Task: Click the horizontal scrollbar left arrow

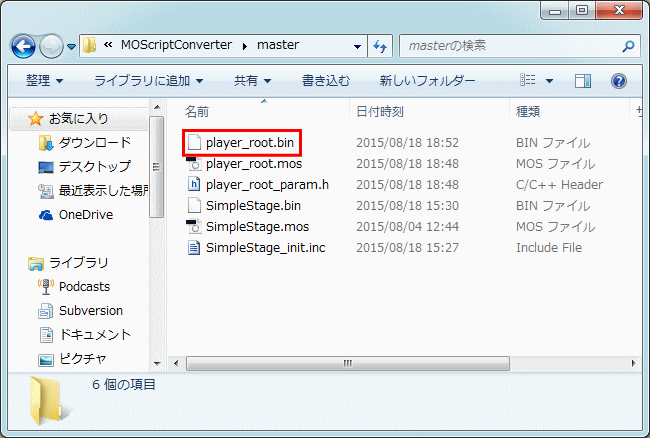Action: [x=176, y=363]
